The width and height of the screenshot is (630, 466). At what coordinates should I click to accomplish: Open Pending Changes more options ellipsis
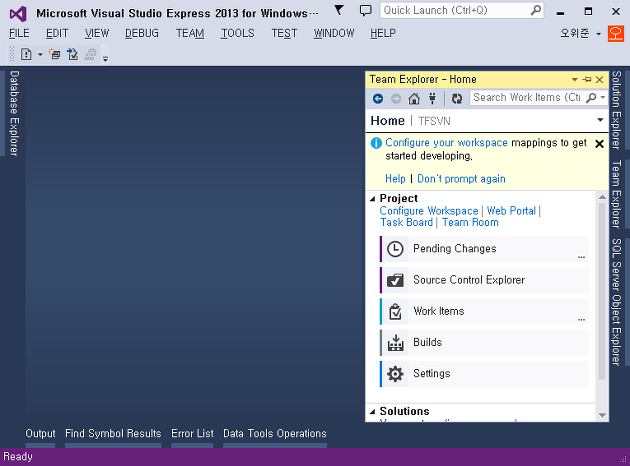tap(581, 257)
